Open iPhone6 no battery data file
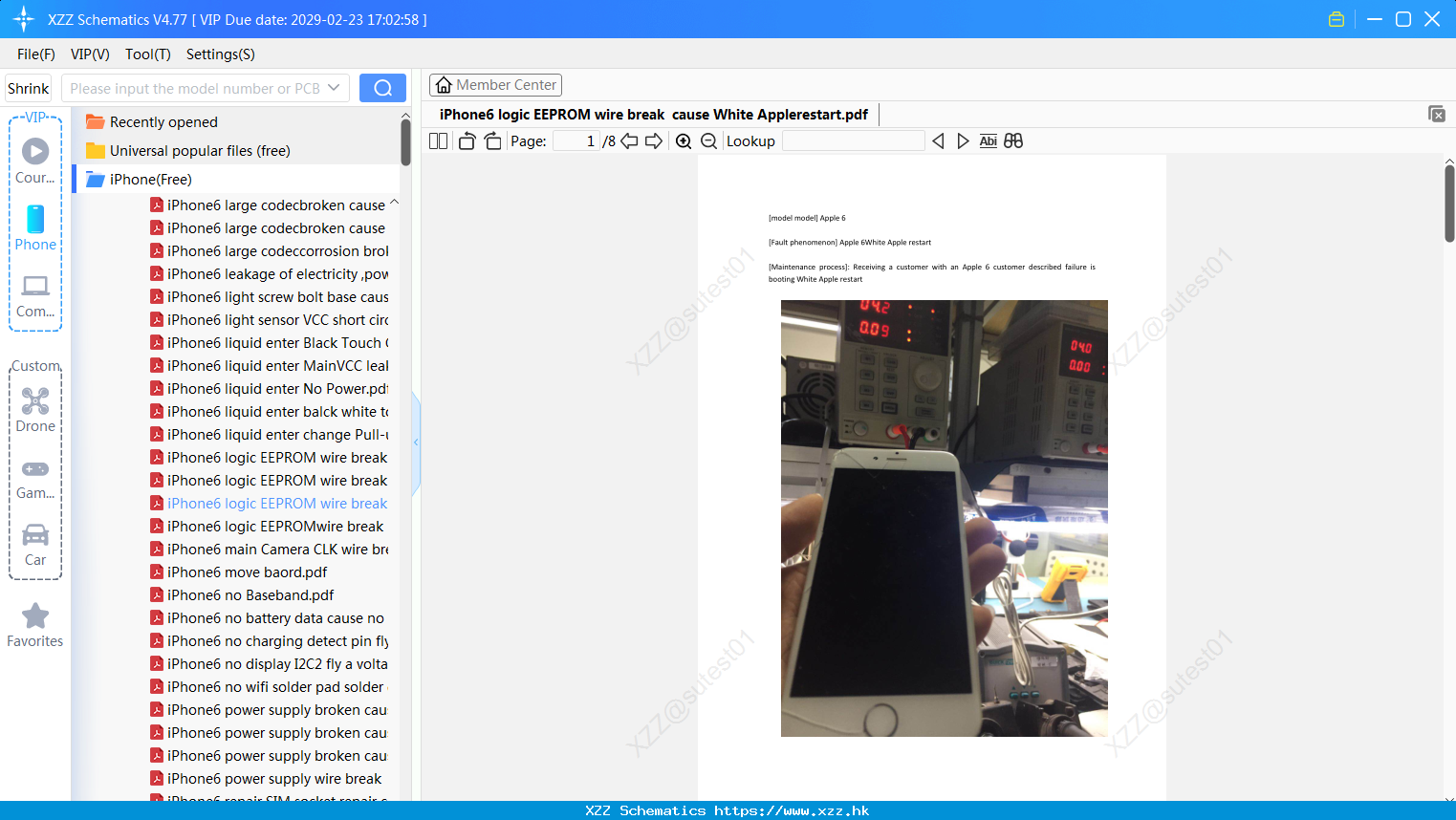Image resolution: width=1456 pixels, height=820 pixels. point(268,618)
